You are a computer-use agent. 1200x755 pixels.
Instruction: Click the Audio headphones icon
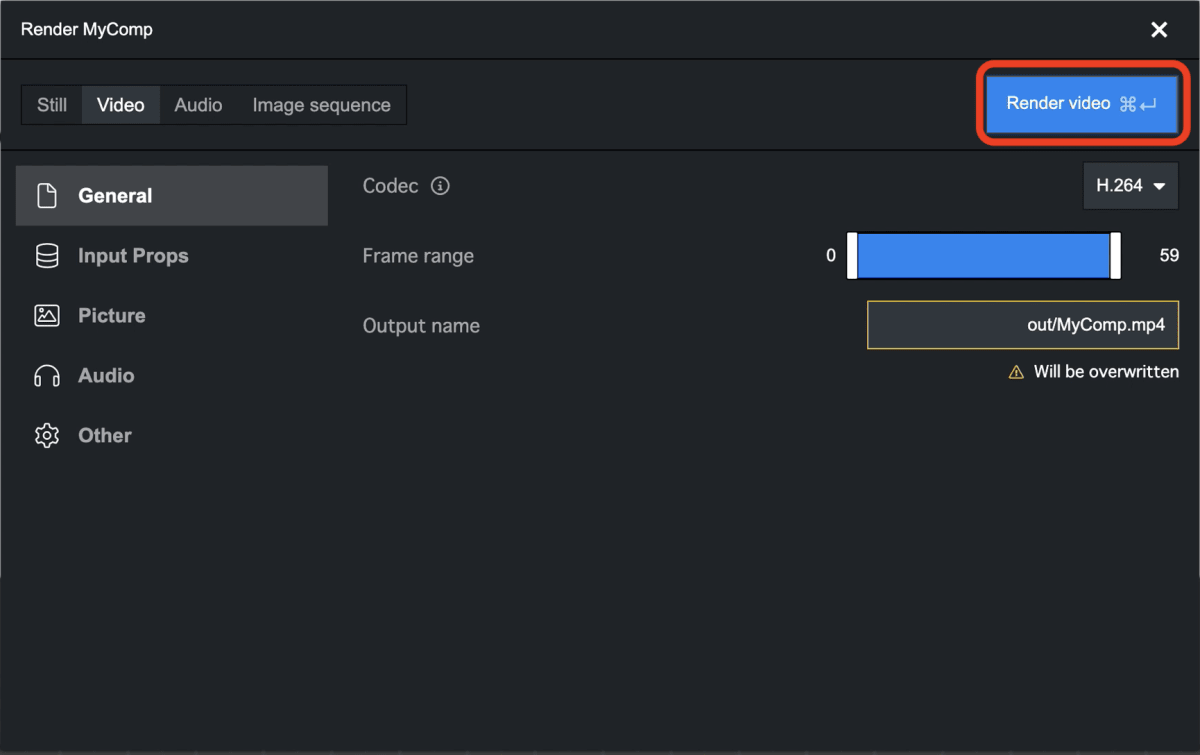47,376
